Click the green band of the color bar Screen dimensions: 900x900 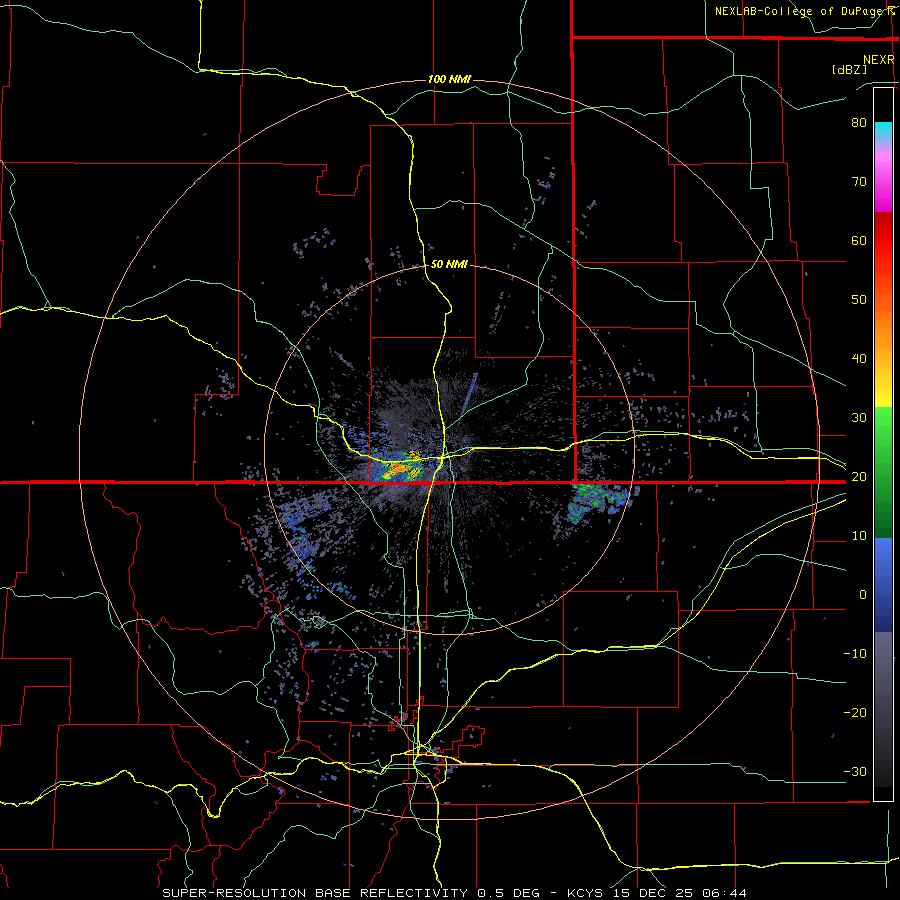pos(883,472)
